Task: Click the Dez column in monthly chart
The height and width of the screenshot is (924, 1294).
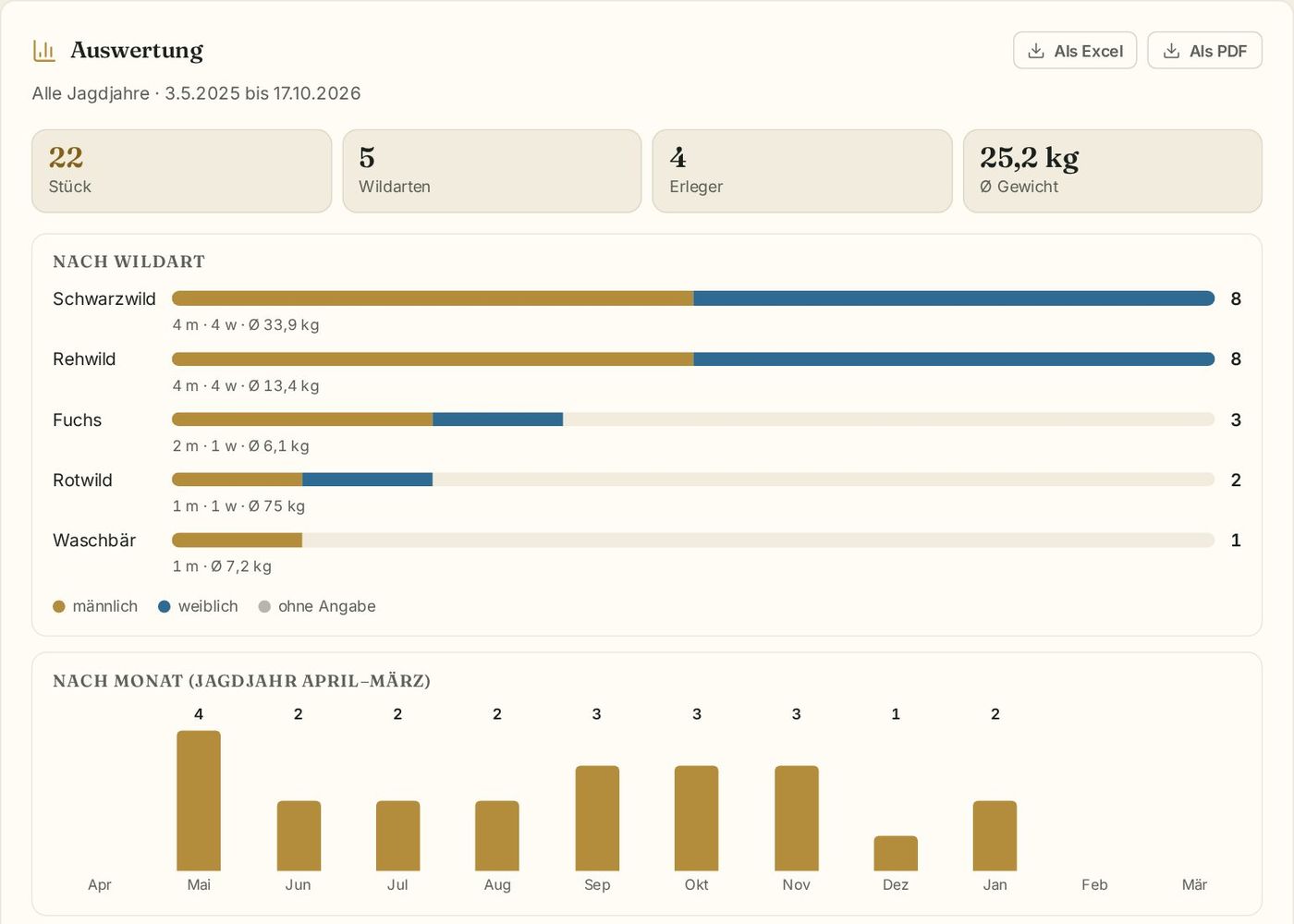Action: [896, 853]
